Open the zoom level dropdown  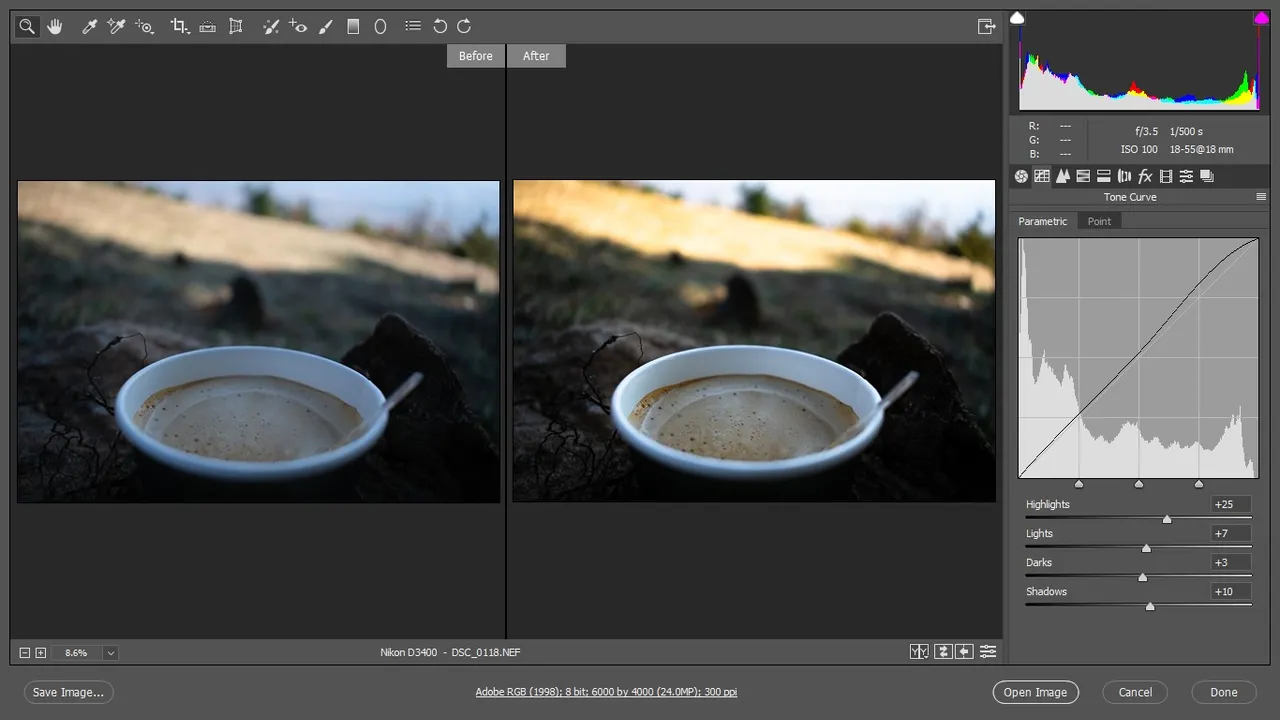coord(110,653)
